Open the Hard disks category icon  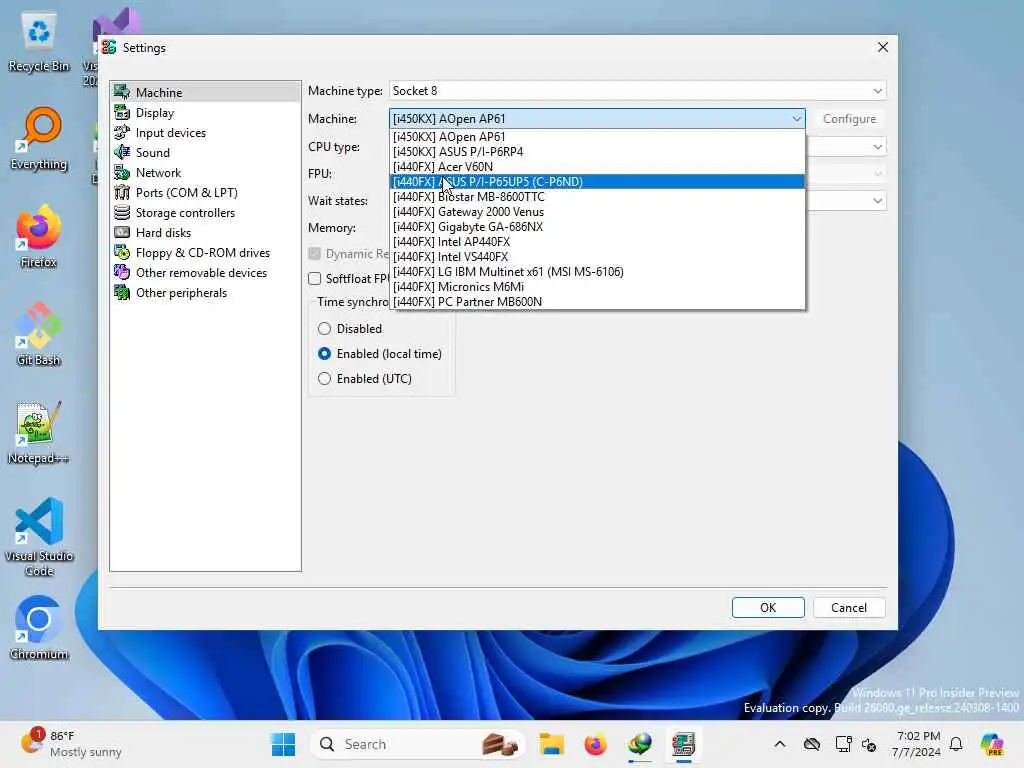(122, 232)
